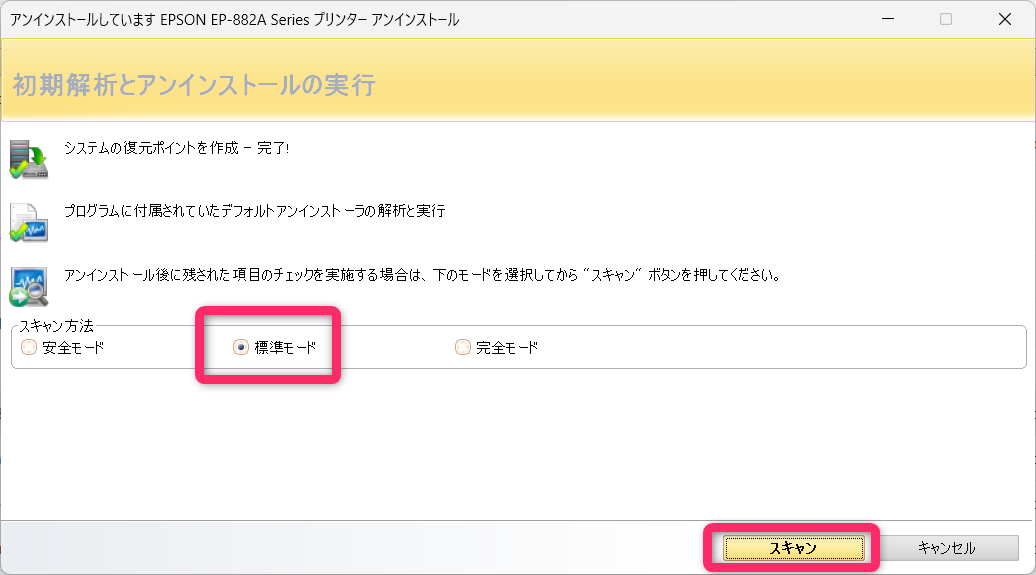Screen dimensions: 1036x575
Task: Click the leftover scan magnifier icon
Action: click(29, 285)
